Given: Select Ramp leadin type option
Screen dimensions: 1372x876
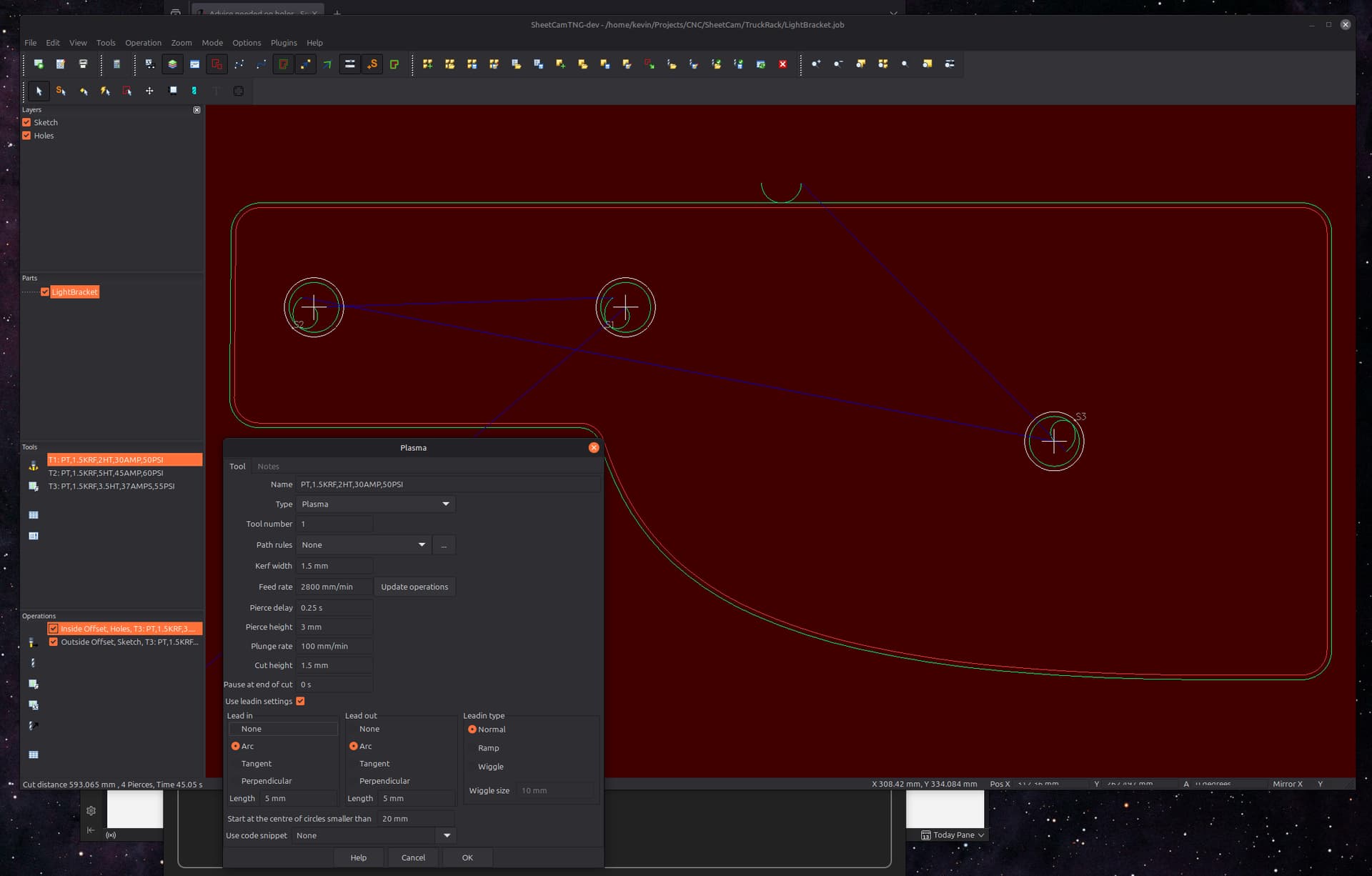Looking at the screenshot, I should tap(489, 748).
